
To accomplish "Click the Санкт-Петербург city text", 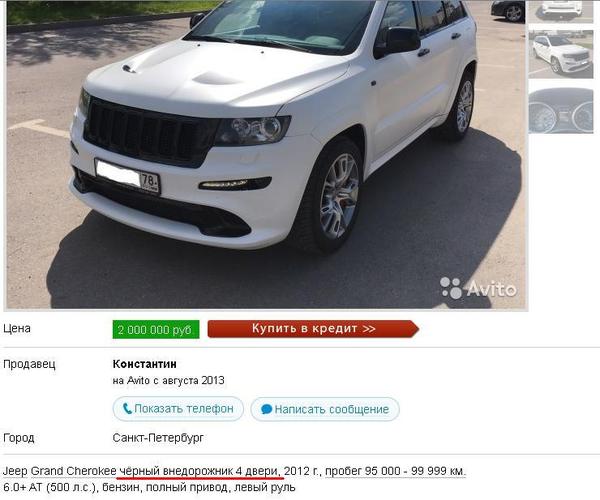I will (x=158, y=438).
